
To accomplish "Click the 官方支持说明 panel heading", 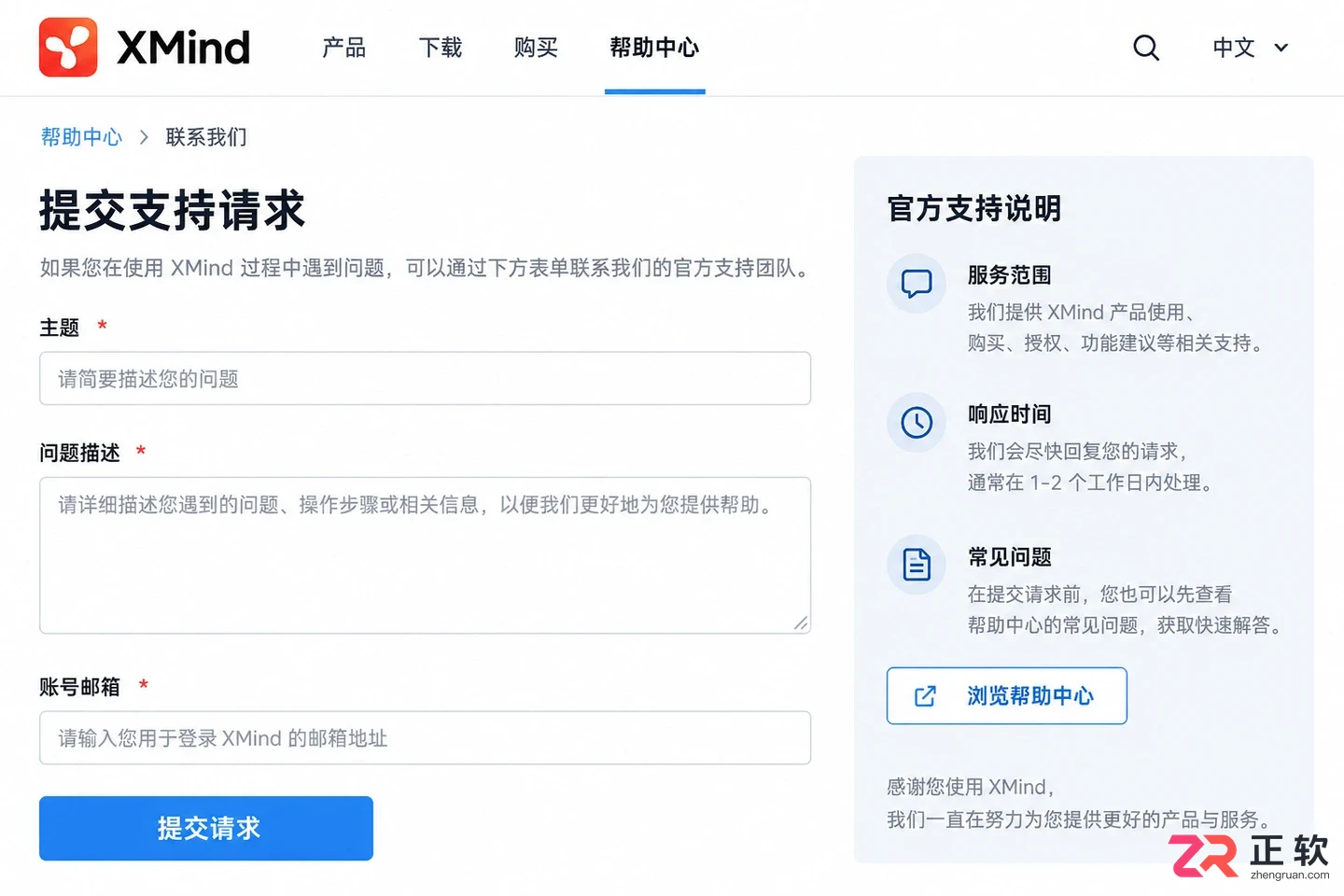I will pos(974,208).
